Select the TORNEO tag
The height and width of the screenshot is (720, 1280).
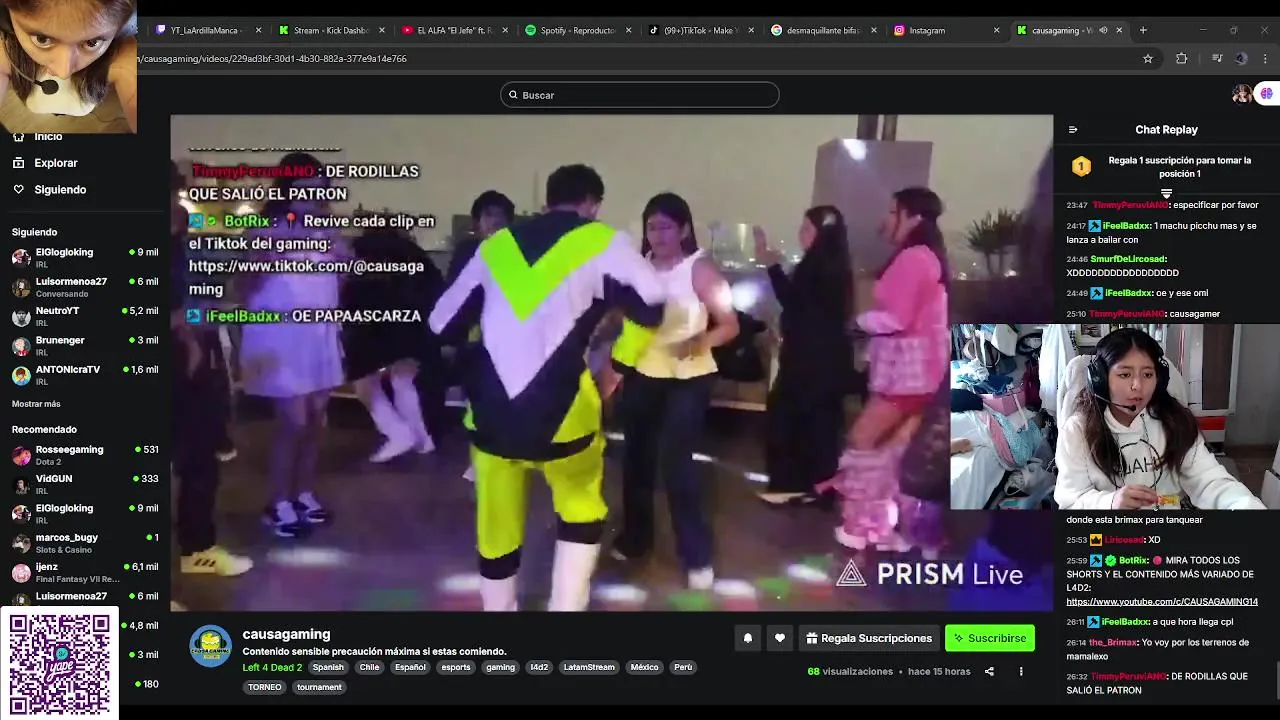(x=265, y=687)
